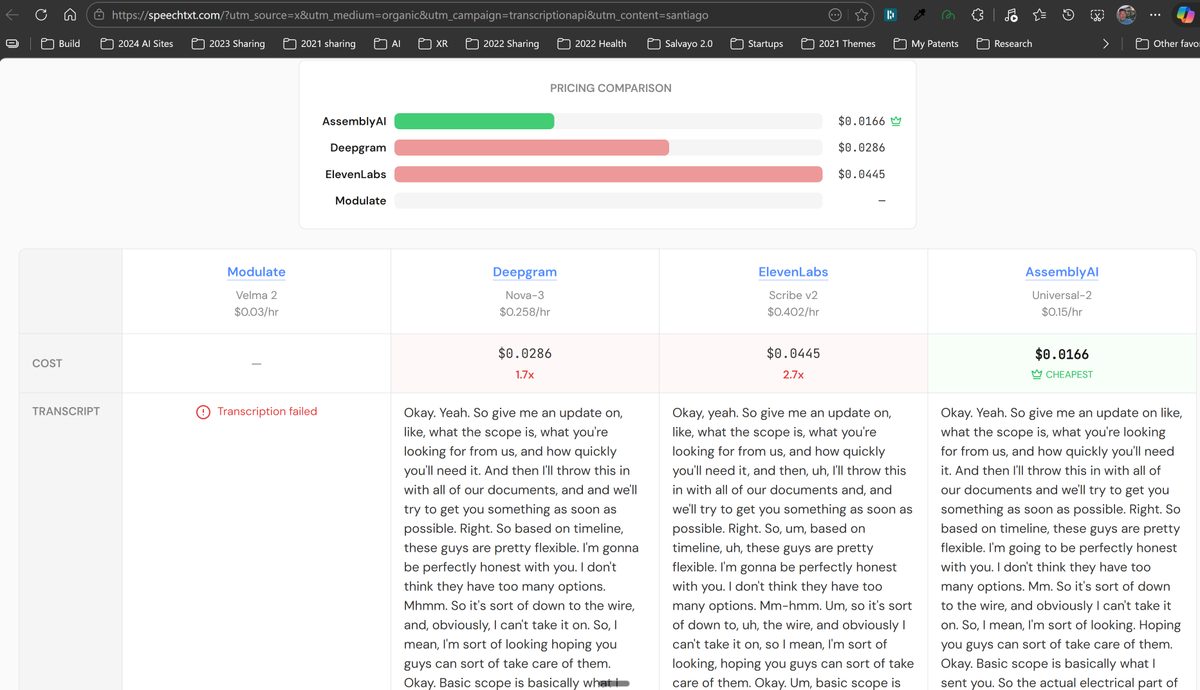Click the Velma 2 model name
Viewport: 1200px width, 690px height.
click(256, 295)
